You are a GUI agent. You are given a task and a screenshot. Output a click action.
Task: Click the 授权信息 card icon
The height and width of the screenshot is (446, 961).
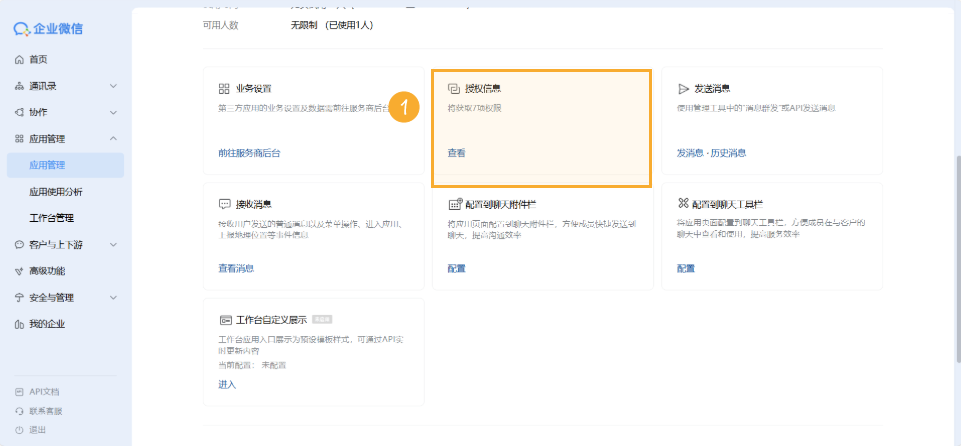point(454,89)
